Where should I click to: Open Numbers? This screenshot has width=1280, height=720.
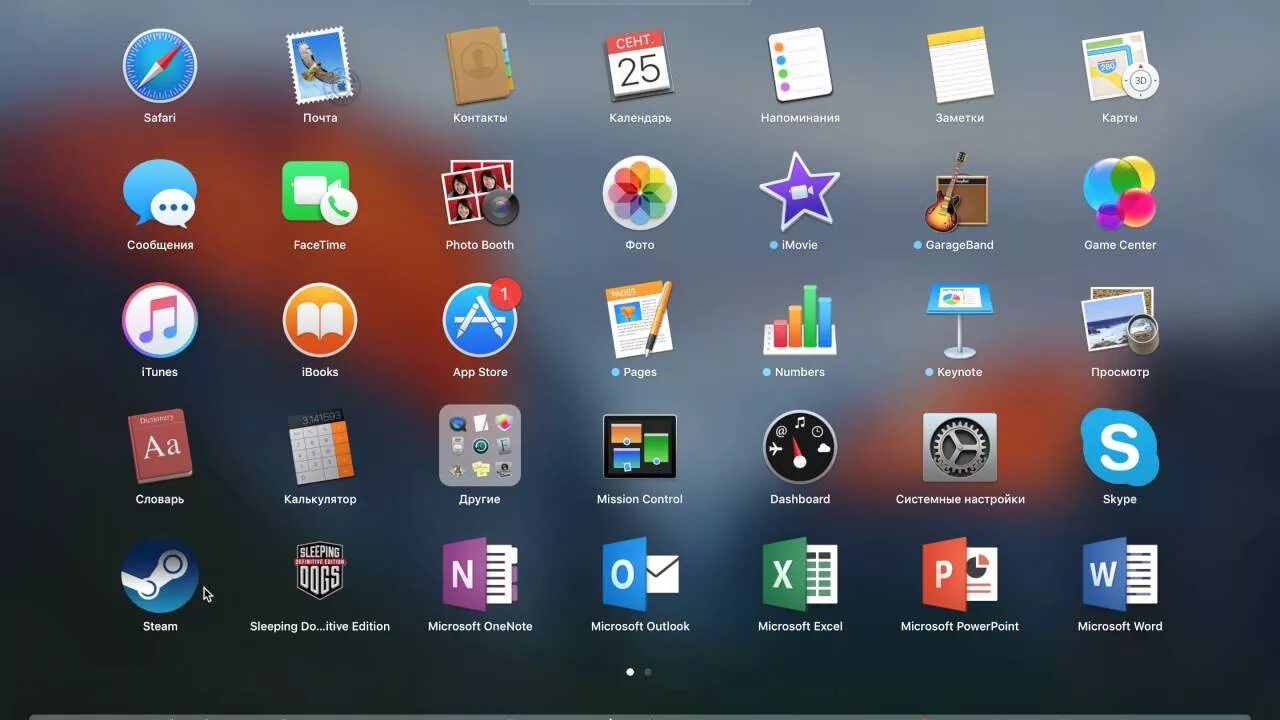(800, 320)
